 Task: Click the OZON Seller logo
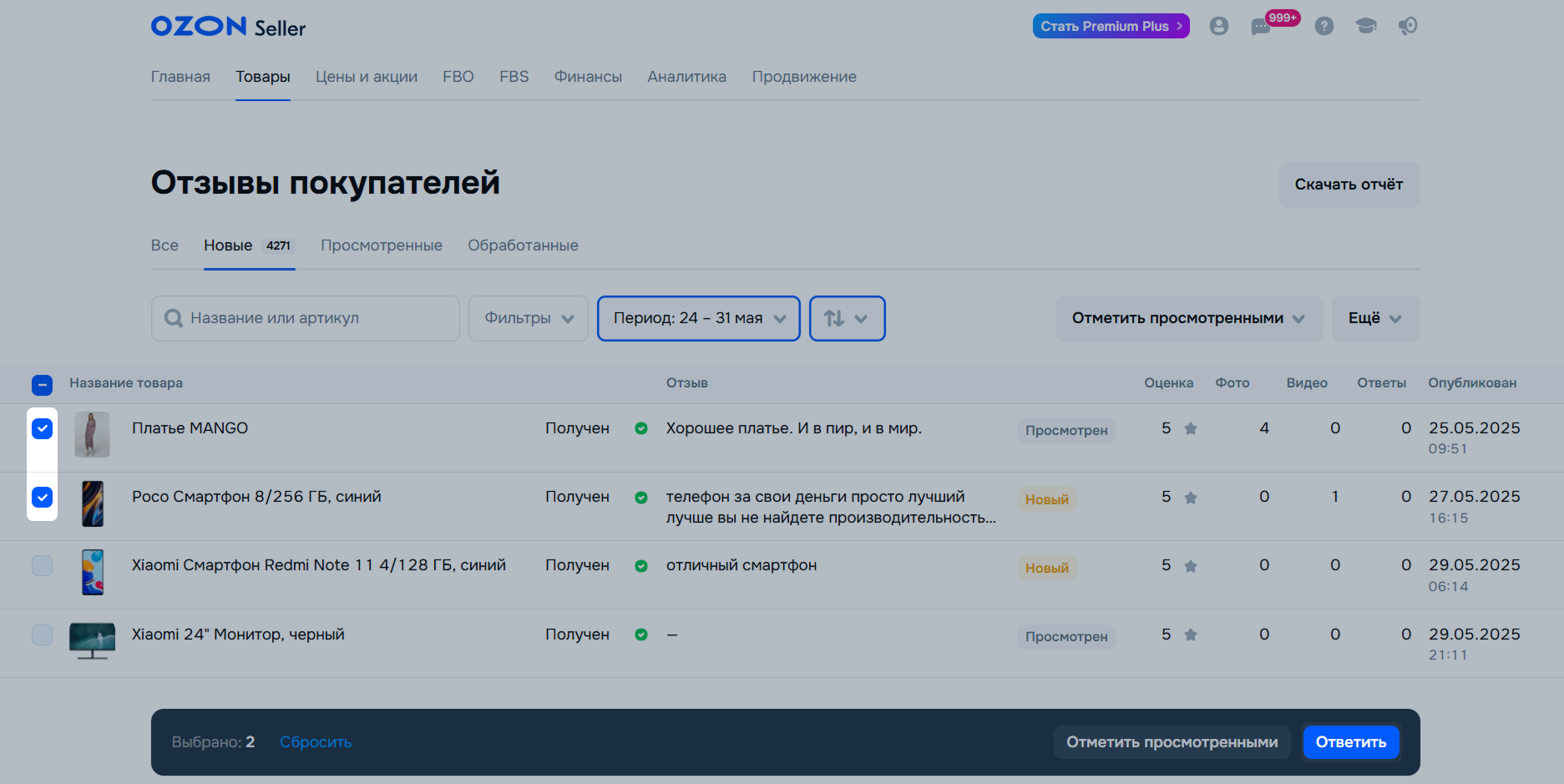(228, 27)
